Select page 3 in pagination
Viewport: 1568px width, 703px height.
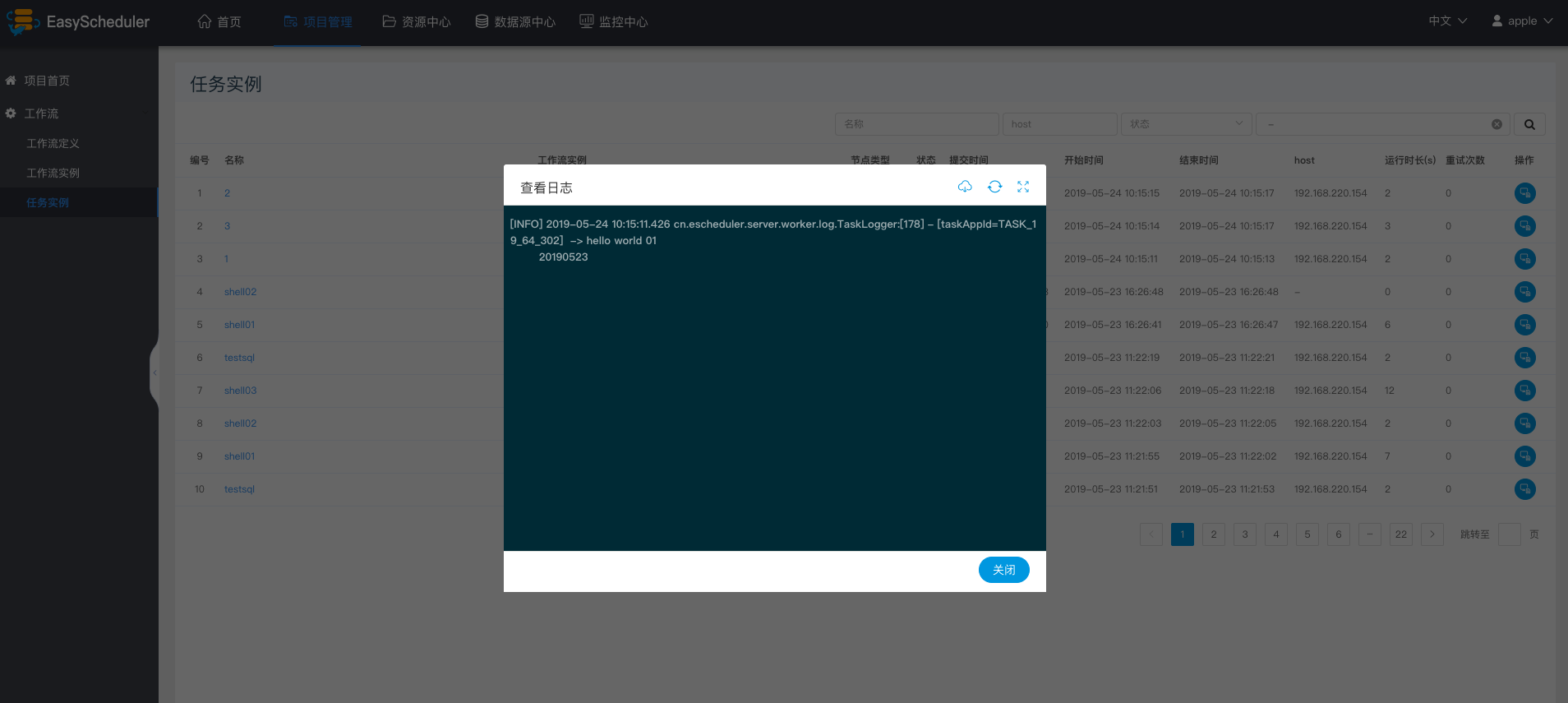(1245, 534)
